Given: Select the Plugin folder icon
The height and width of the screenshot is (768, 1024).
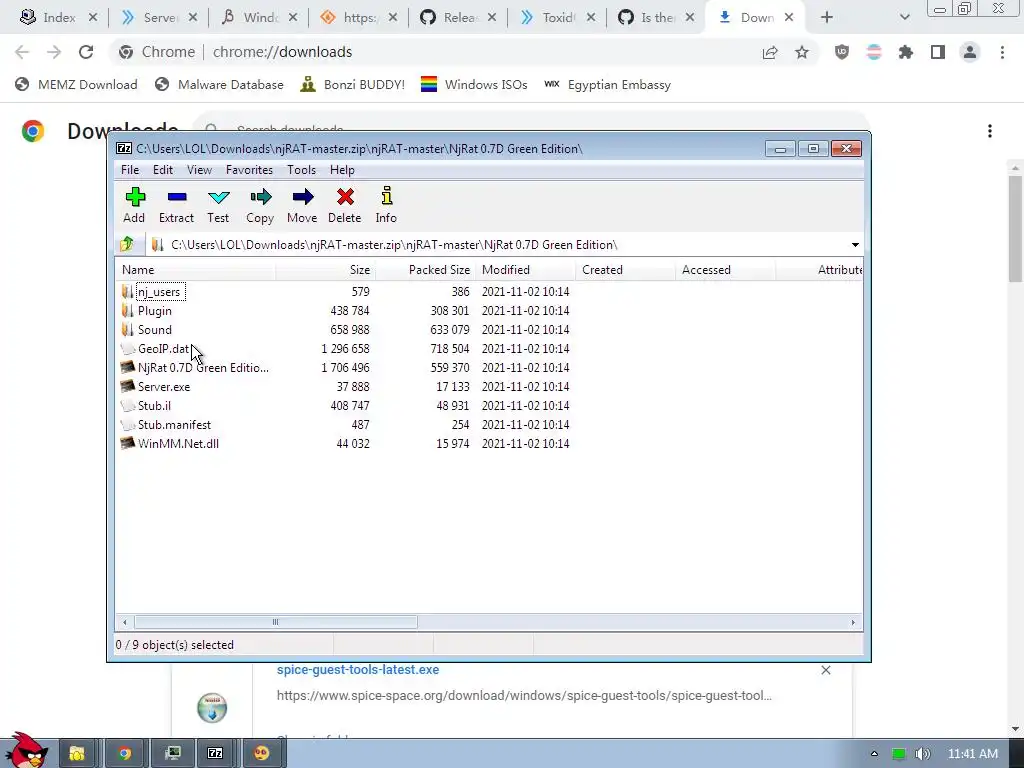Looking at the screenshot, I should (x=127, y=311).
